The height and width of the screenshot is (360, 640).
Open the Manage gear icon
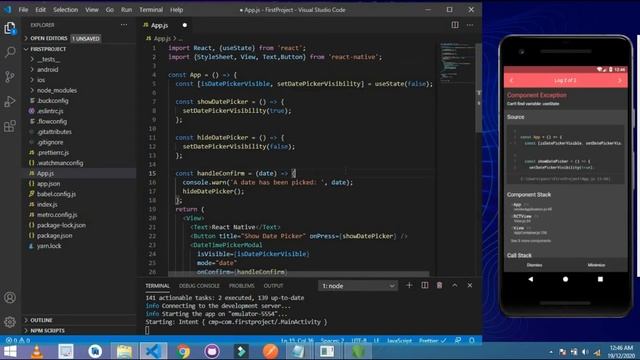click(10, 322)
